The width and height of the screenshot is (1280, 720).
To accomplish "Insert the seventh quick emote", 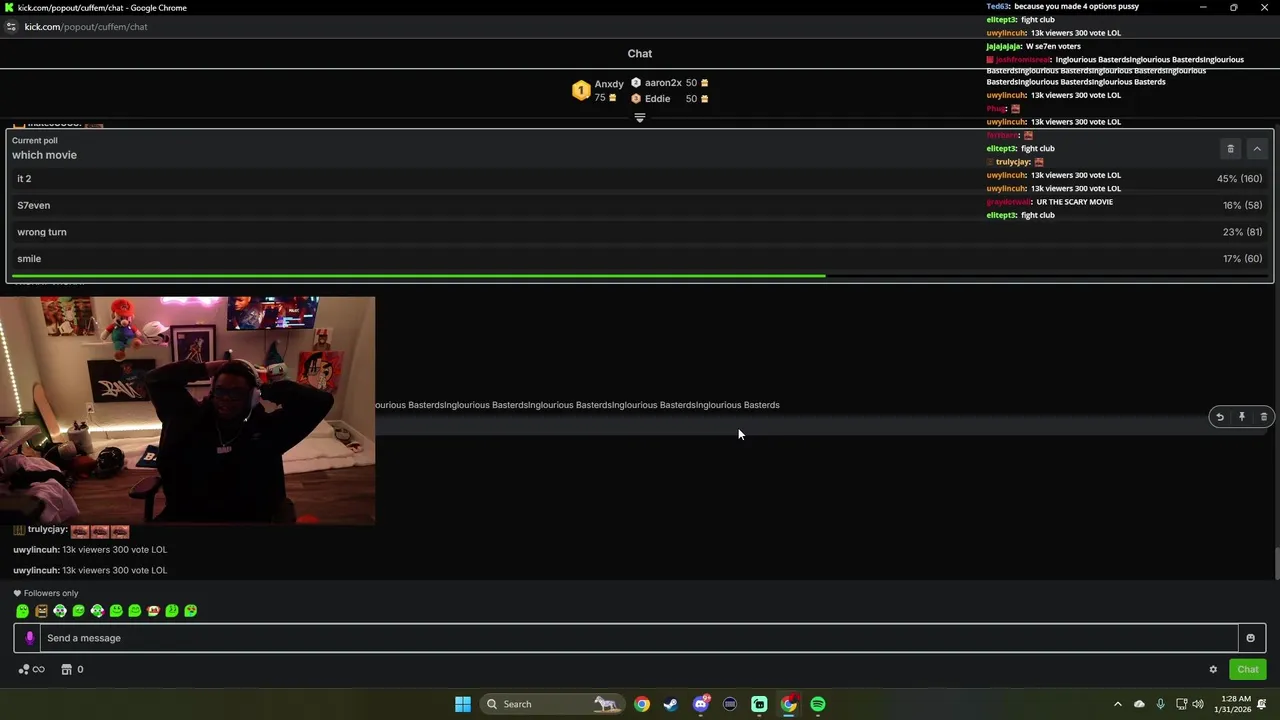I will pyautogui.click(x=134, y=611).
